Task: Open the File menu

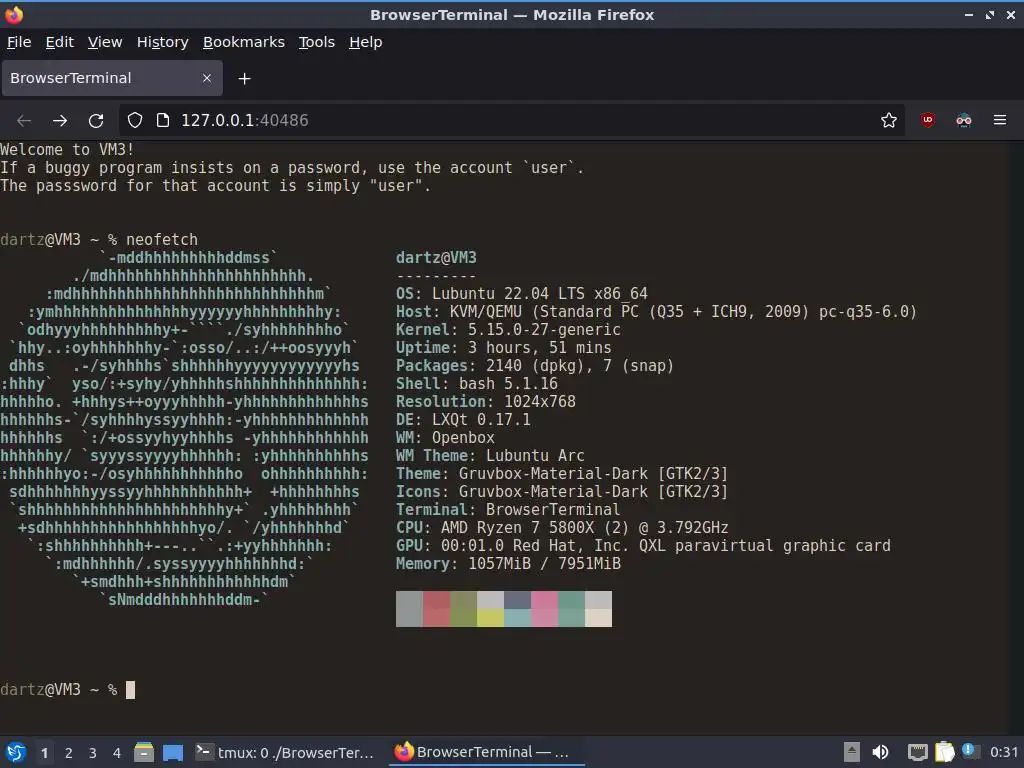Action: [x=19, y=42]
